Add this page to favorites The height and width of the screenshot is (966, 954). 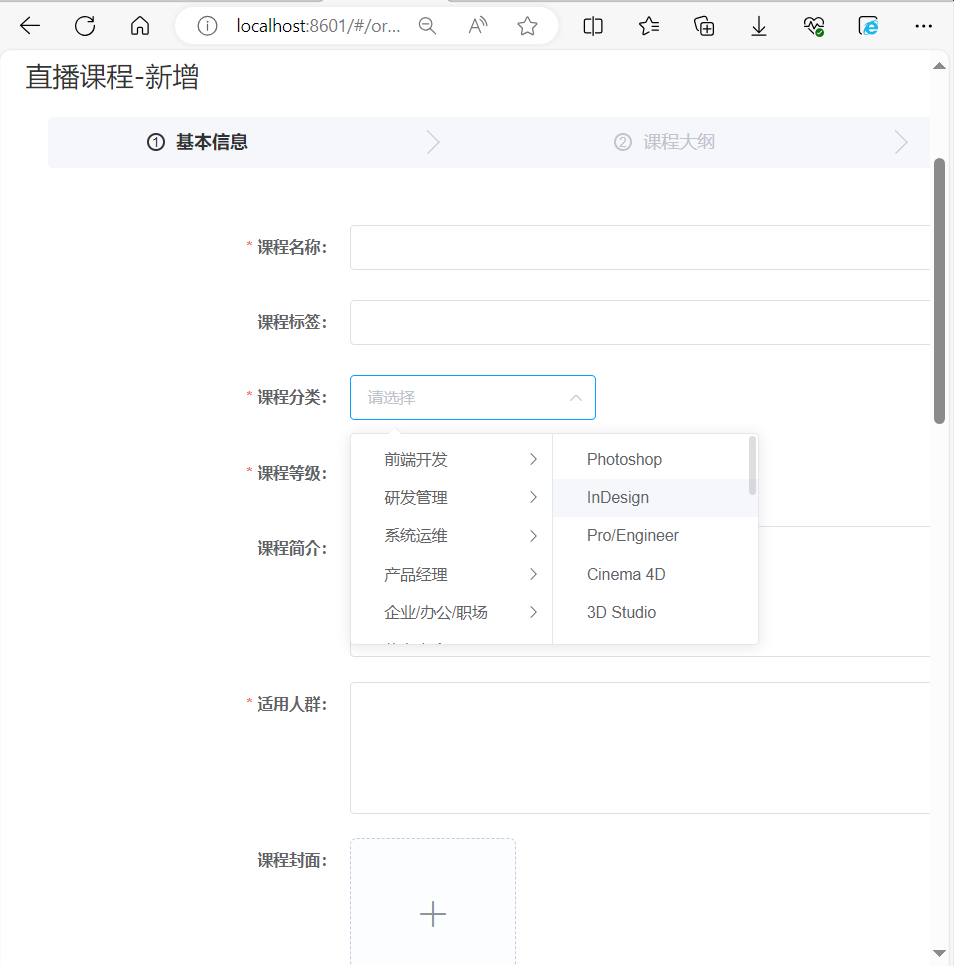point(527,26)
